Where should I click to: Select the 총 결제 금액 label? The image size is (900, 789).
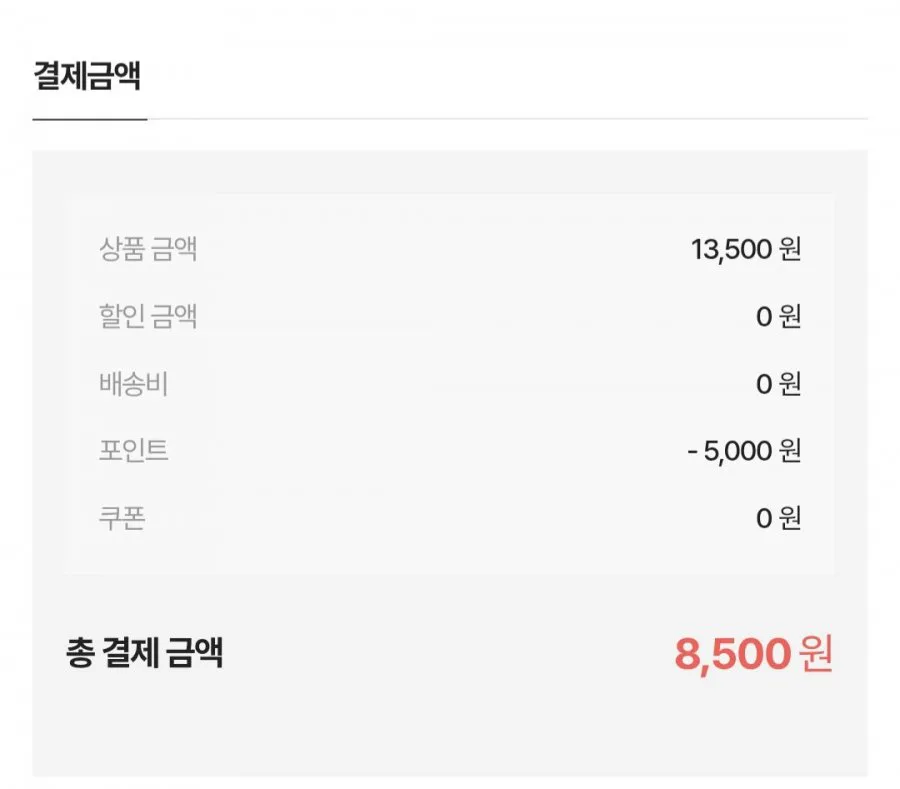(144, 652)
